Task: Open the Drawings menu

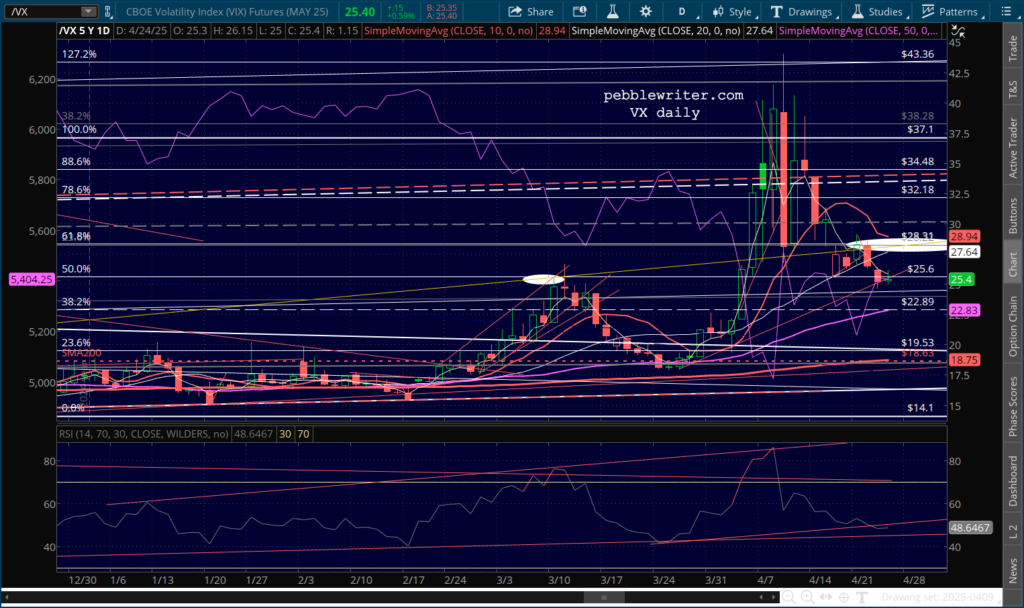Action: click(x=801, y=12)
